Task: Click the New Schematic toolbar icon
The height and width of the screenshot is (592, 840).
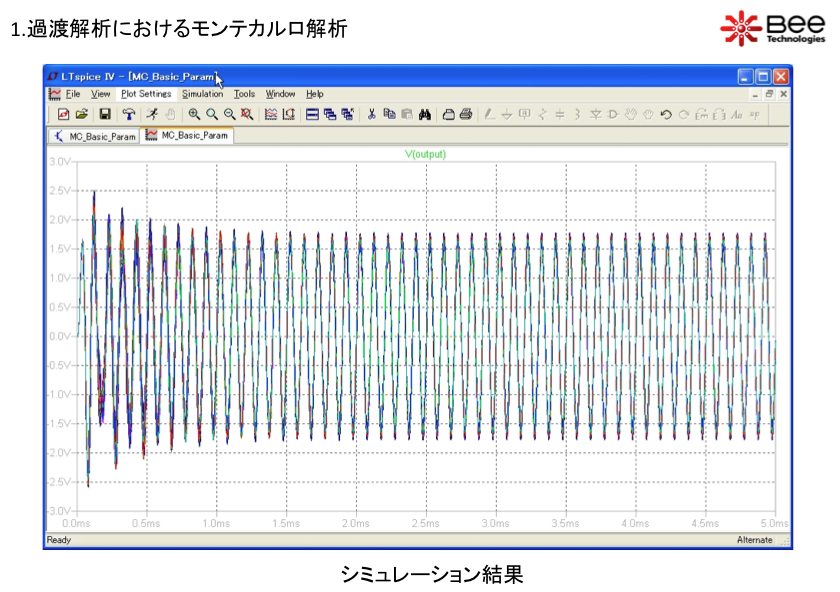Action: [63, 114]
